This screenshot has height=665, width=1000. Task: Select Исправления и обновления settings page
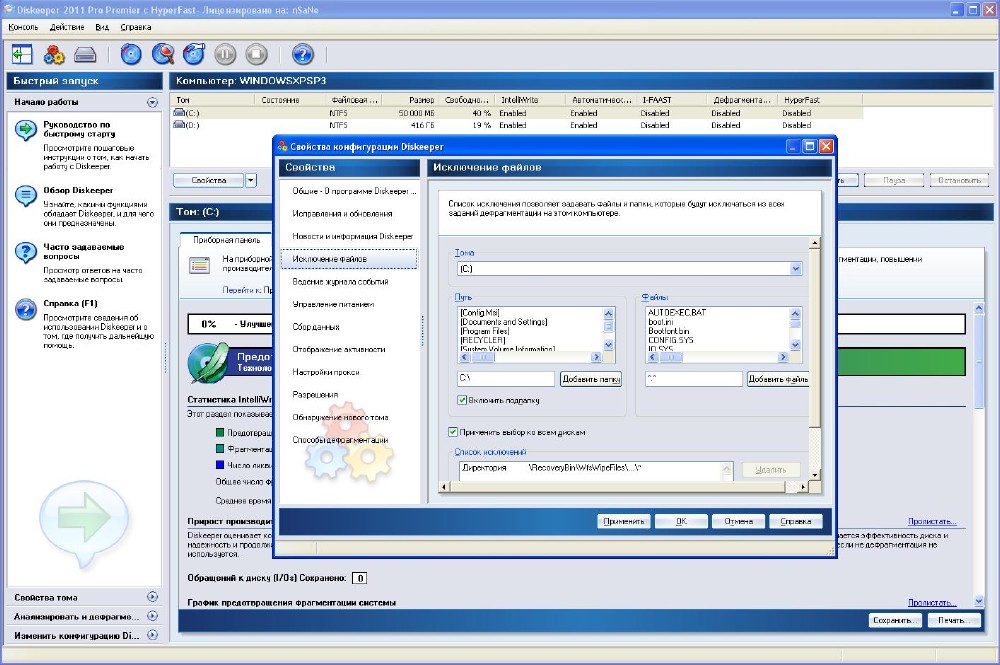pos(342,214)
